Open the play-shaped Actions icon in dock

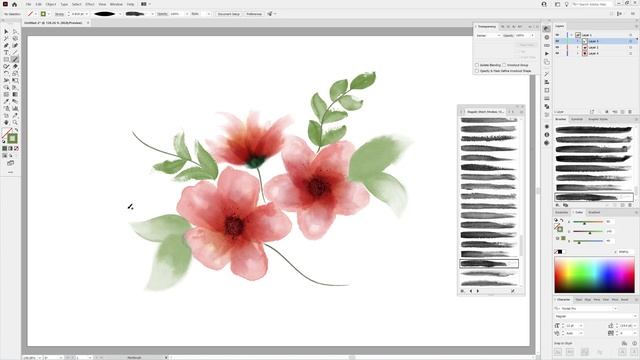pyautogui.click(x=547, y=53)
